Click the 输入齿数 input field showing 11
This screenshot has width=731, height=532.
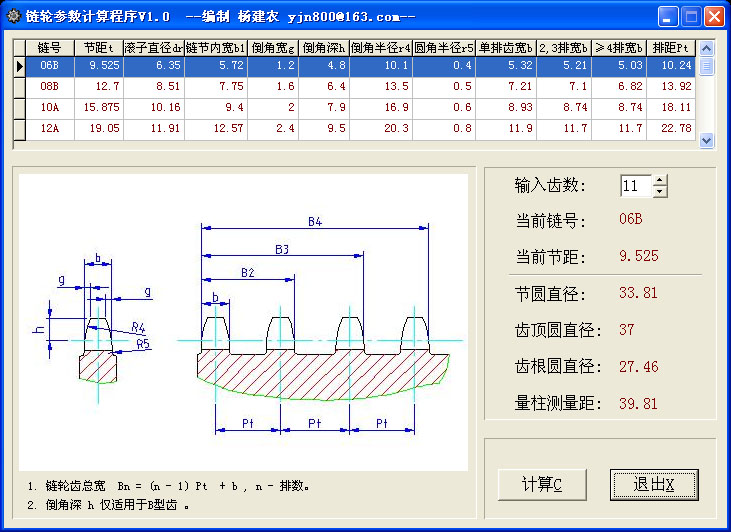pyautogui.click(x=636, y=186)
